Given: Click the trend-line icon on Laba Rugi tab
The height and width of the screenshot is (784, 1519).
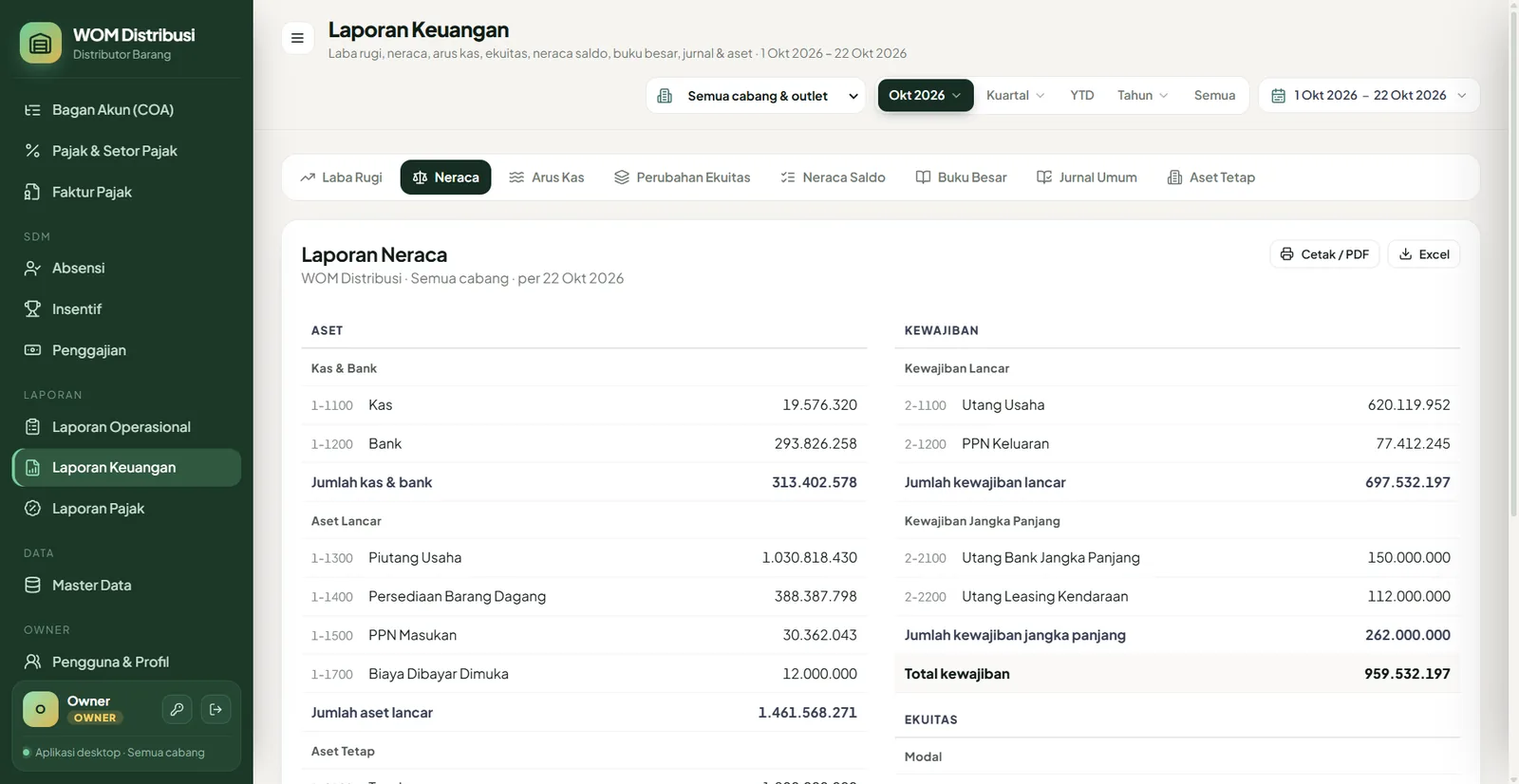Looking at the screenshot, I should pos(308,177).
